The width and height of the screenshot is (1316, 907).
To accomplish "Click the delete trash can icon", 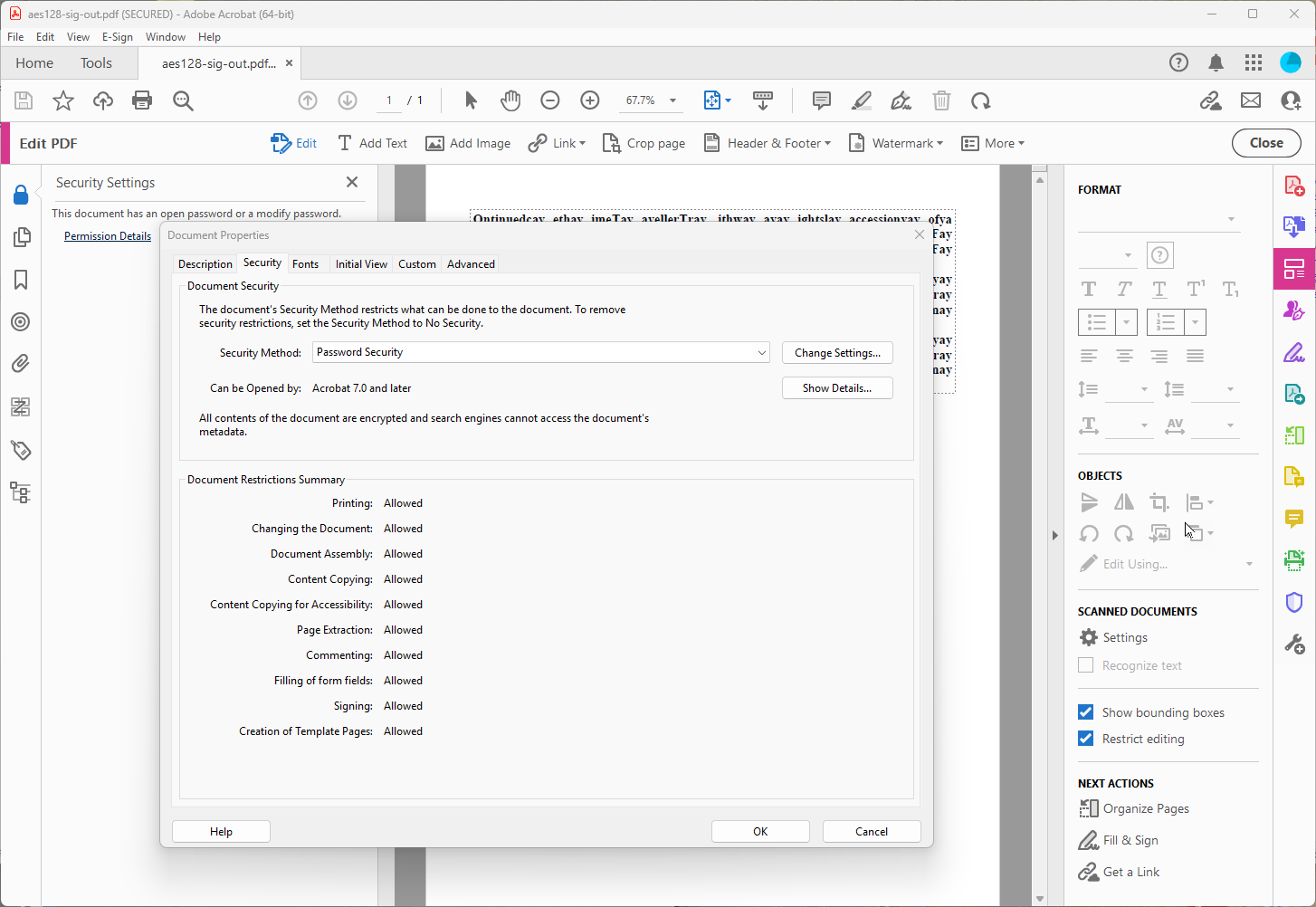I will point(941,100).
